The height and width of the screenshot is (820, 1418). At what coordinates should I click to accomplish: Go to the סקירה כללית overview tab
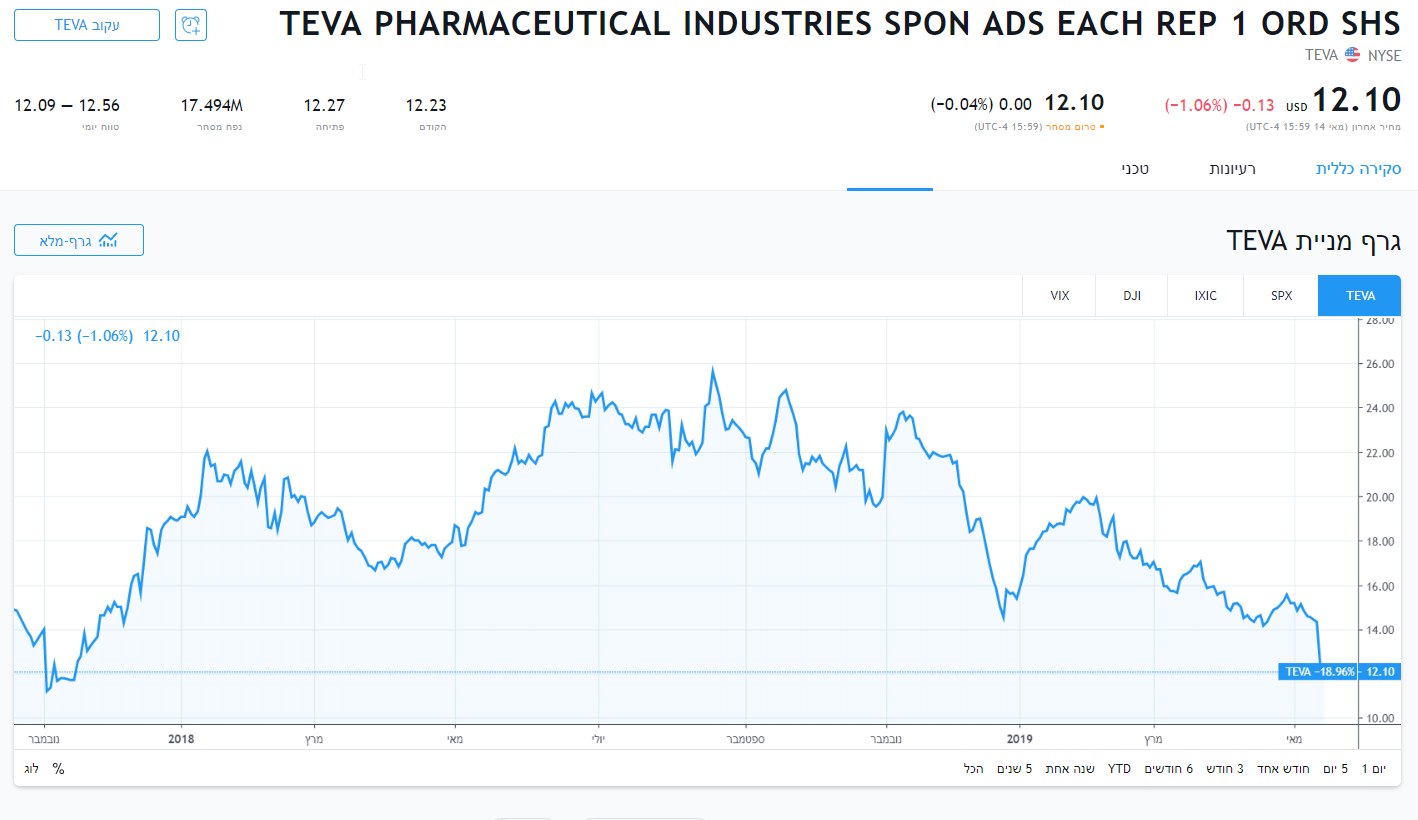pyautogui.click(x=1358, y=169)
